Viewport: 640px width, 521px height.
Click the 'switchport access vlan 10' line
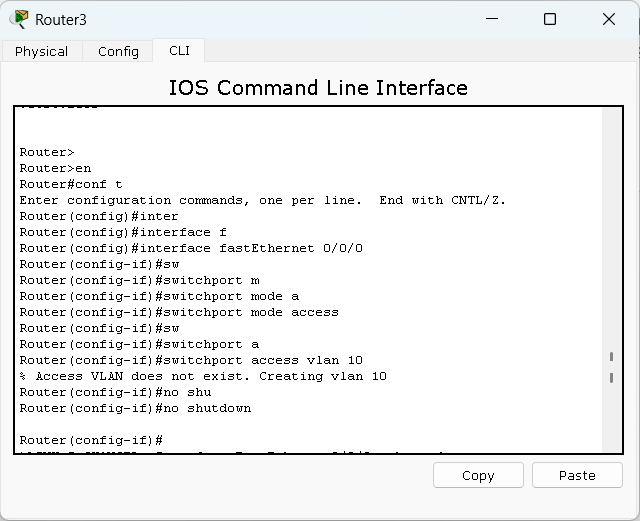point(191,360)
